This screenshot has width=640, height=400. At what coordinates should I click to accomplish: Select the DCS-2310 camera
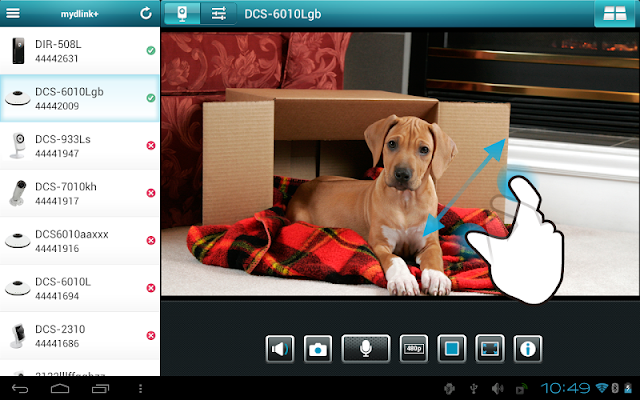point(80,336)
